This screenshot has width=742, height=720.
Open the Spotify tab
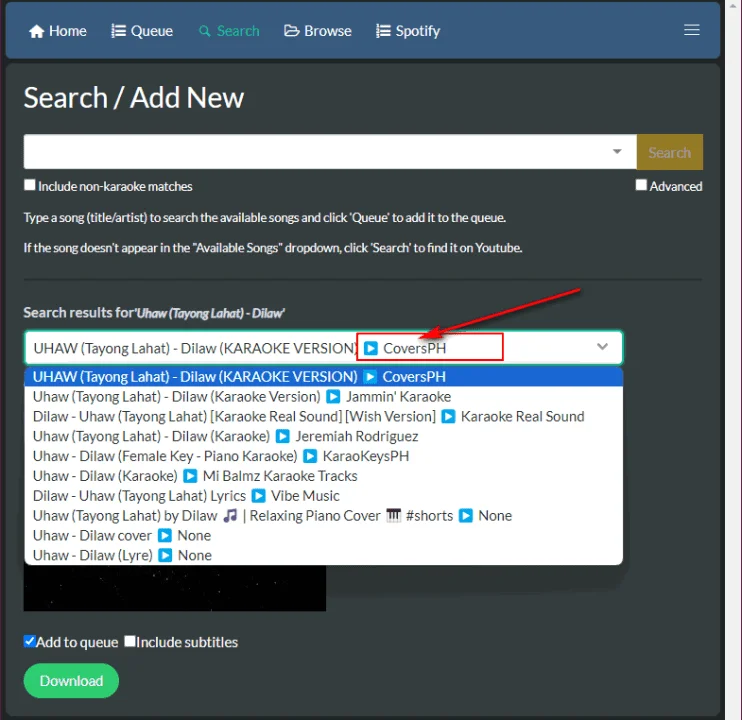408,31
